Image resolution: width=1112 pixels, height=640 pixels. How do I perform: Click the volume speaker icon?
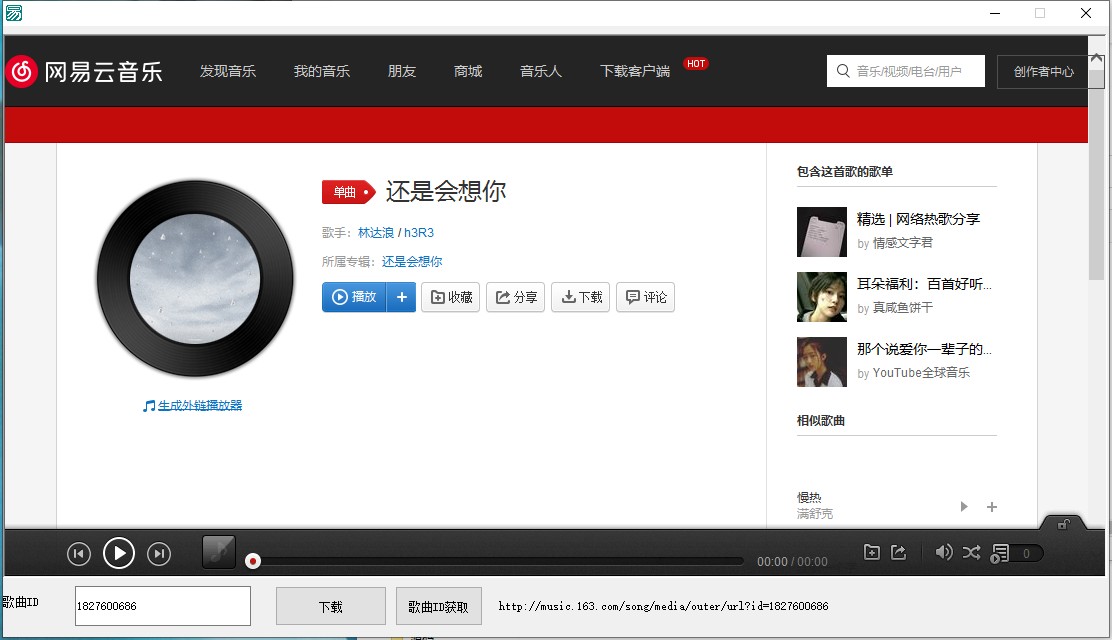pos(943,552)
